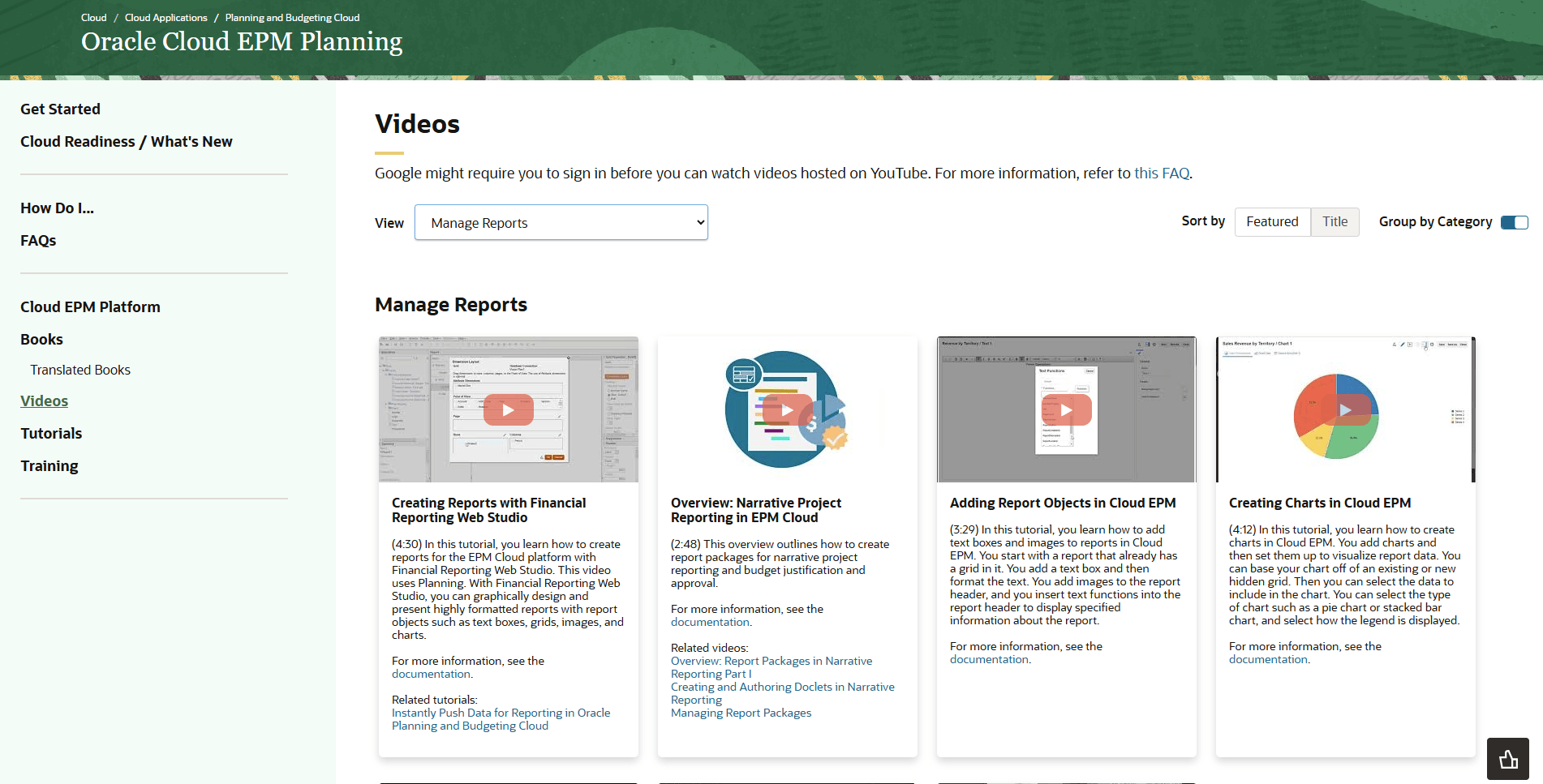This screenshot has width=1543, height=784.
Task: Open documentation link under Adding Report Objects
Action: coord(989,660)
